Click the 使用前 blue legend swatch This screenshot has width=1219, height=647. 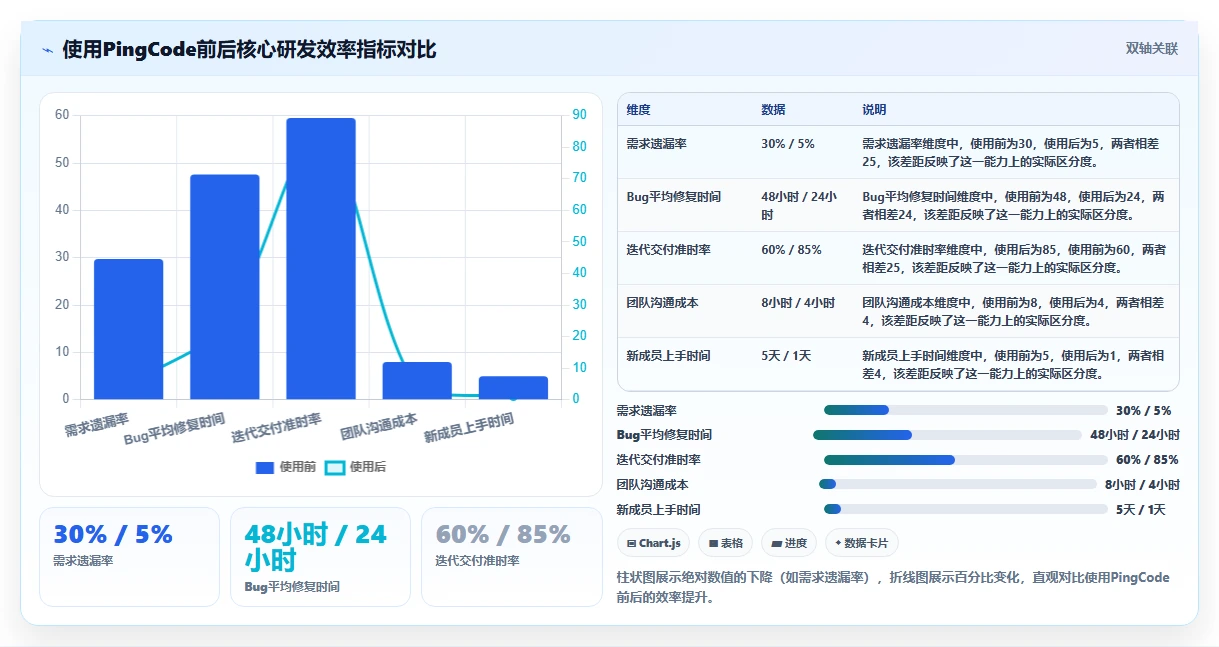tap(265, 467)
